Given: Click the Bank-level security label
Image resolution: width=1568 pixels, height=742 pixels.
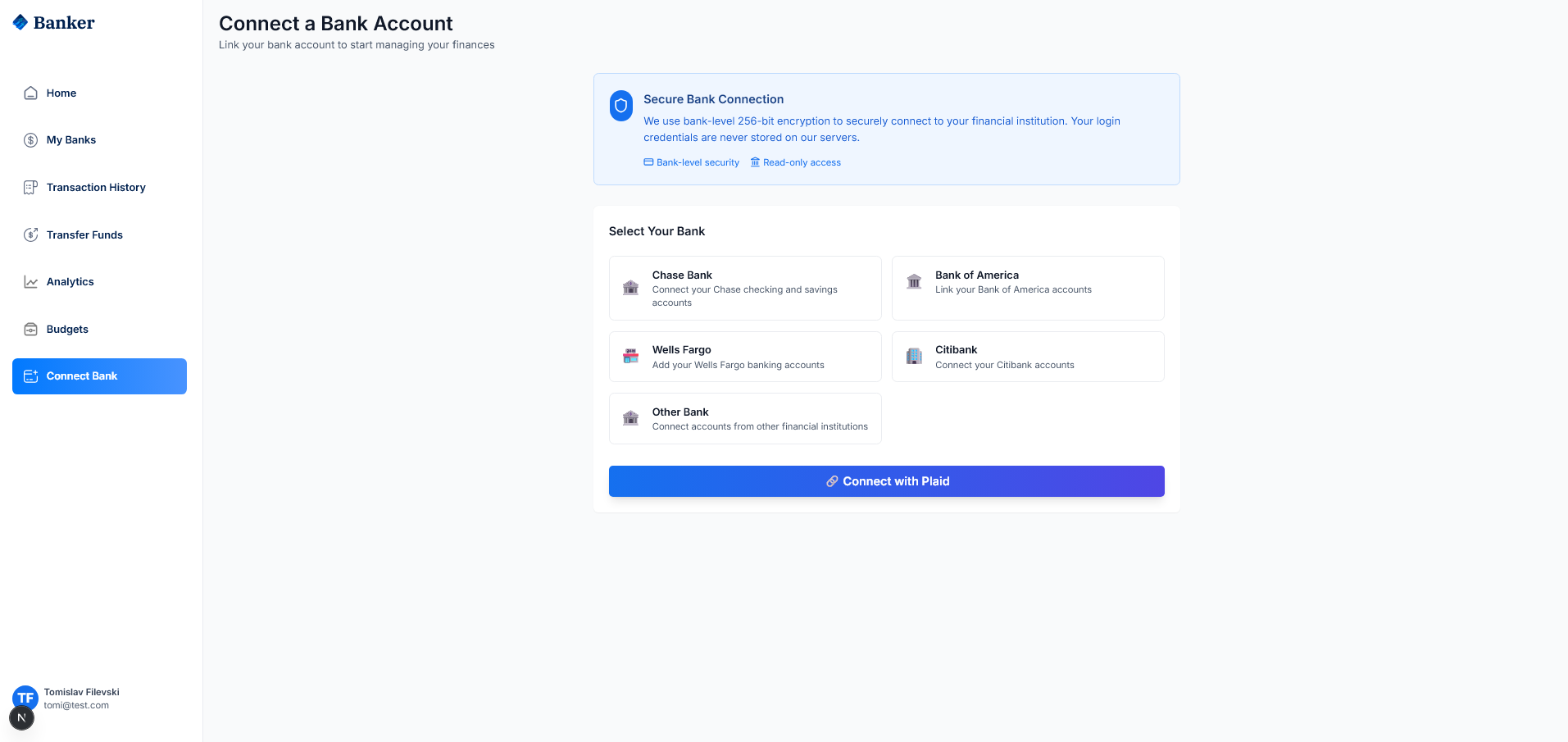Looking at the screenshot, I should coord(697,162).
